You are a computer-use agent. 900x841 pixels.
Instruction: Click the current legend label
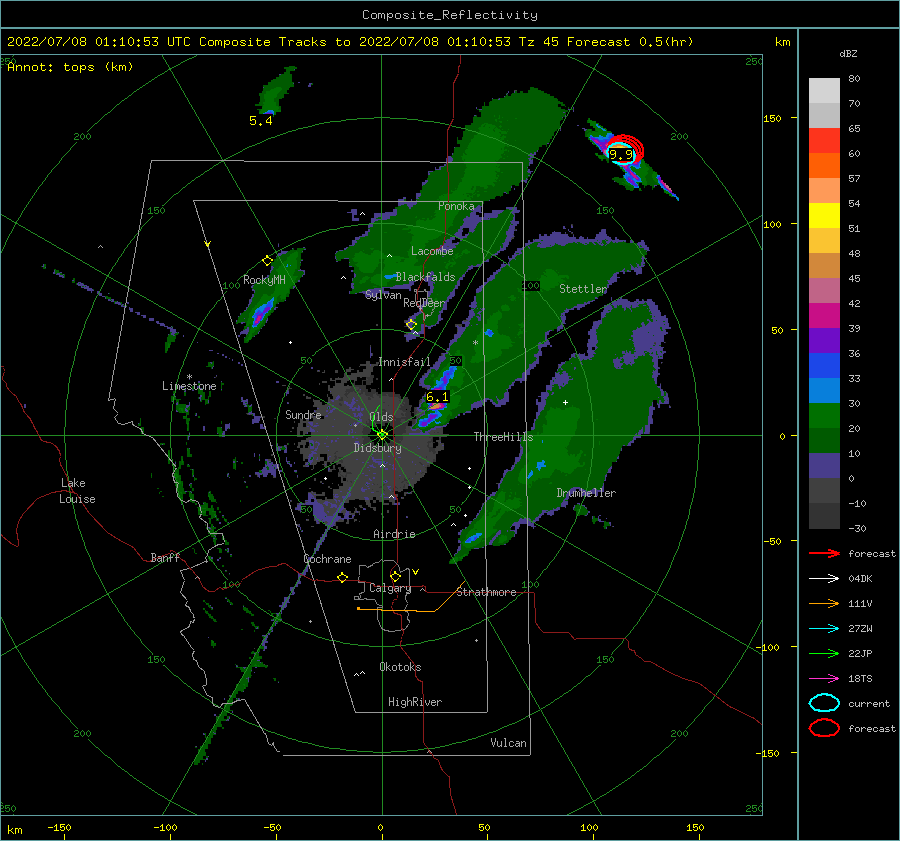pyautogui.click(x=869, y=704)
